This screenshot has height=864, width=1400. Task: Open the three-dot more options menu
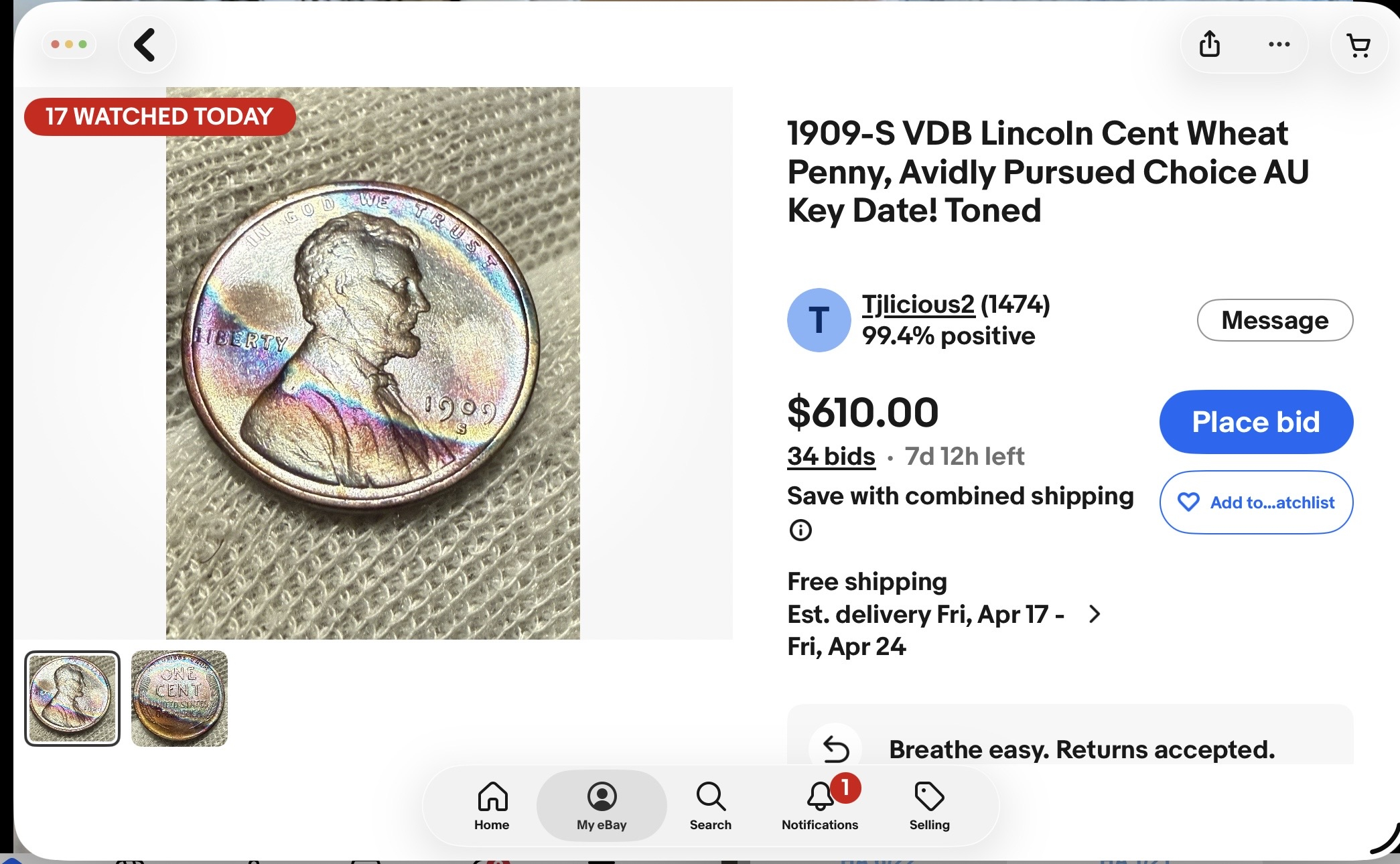pyautogui.click(x=1279, y=45)
